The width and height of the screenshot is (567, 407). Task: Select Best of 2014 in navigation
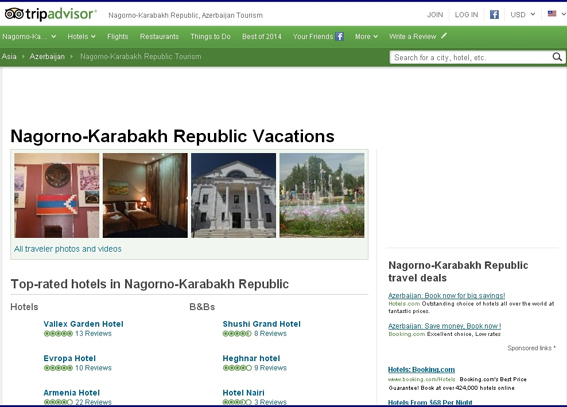261,37
